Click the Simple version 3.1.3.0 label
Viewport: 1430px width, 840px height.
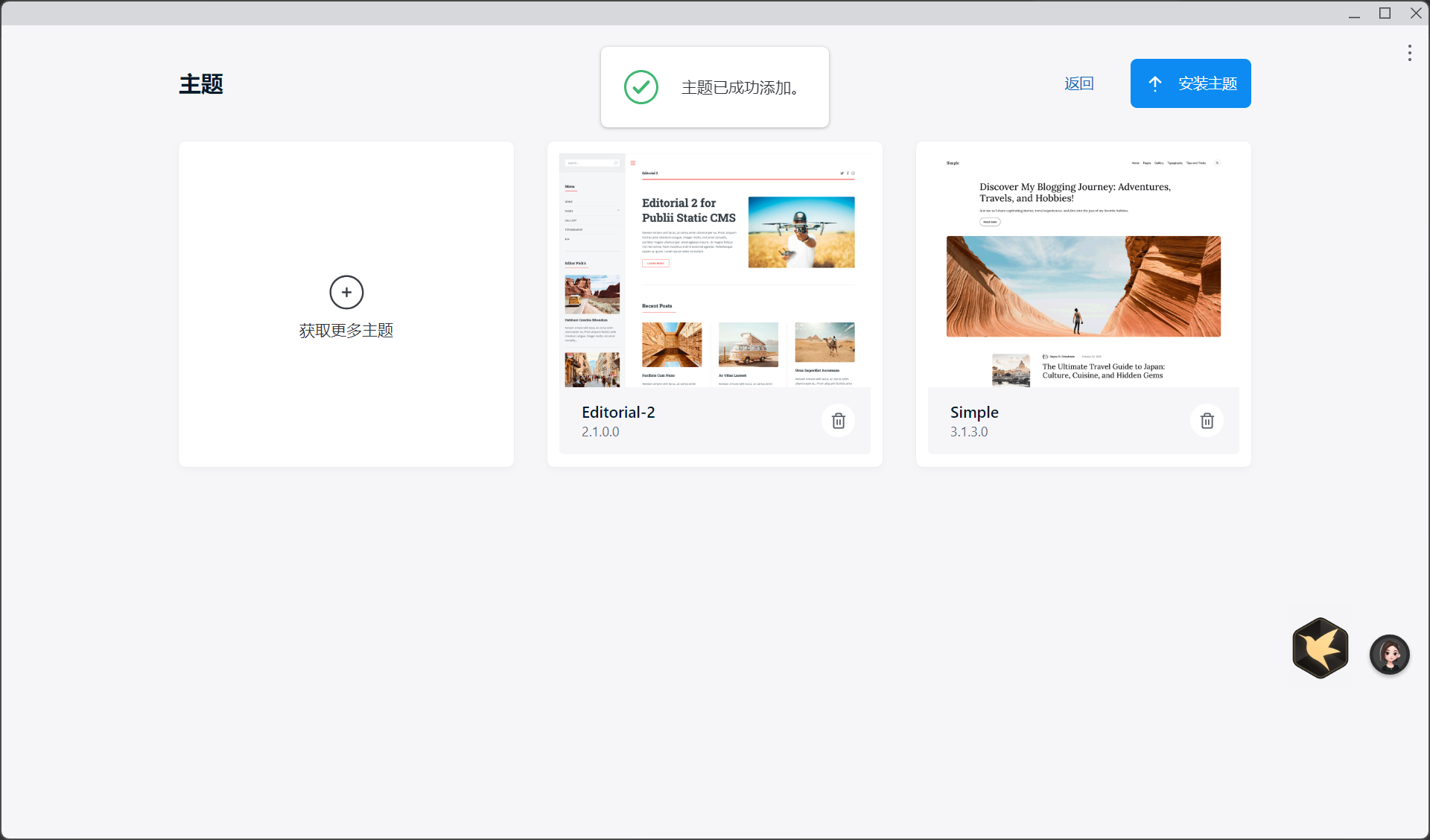(x=968, y=432)
